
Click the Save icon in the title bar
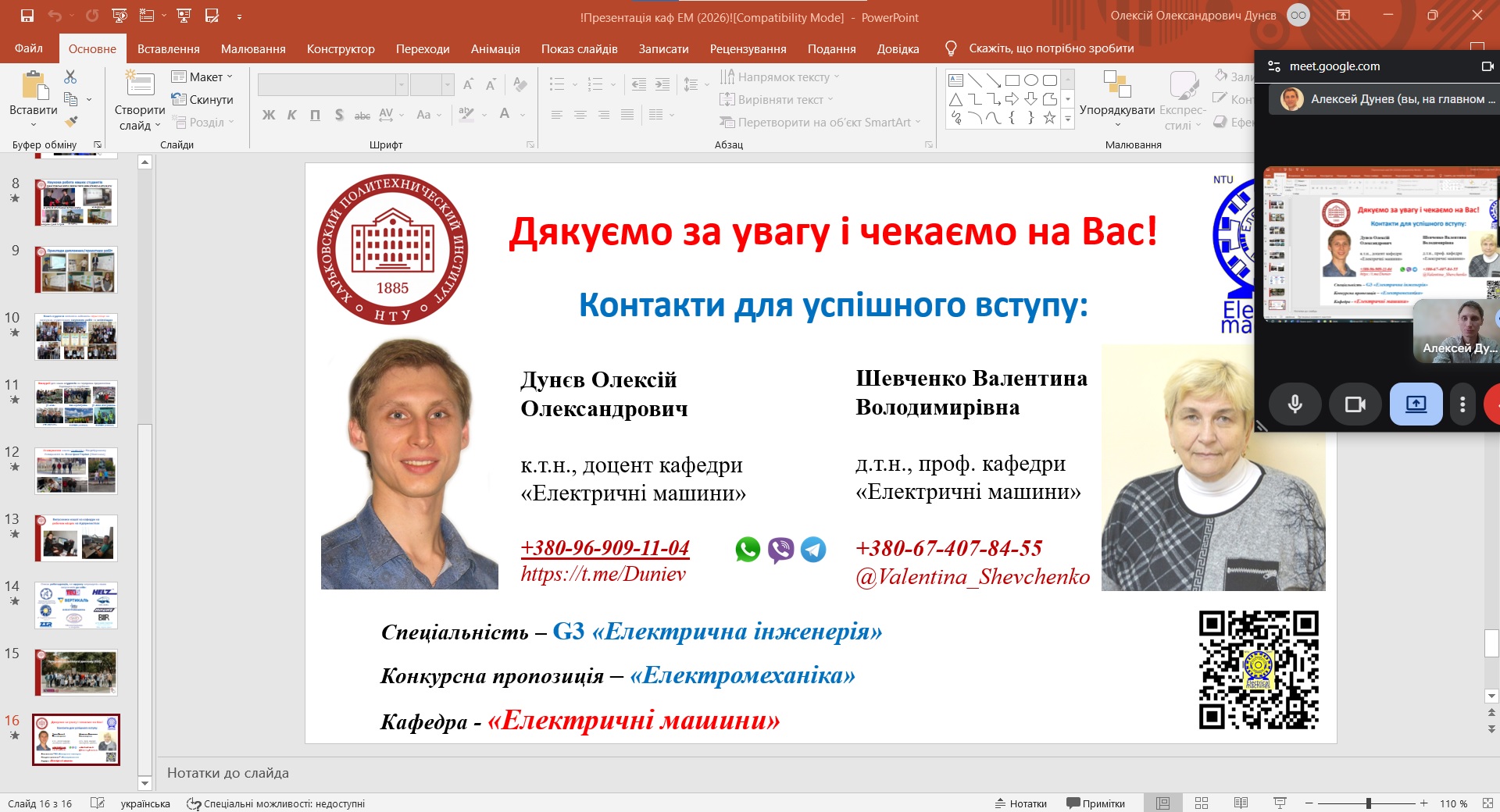pos(27,16)
